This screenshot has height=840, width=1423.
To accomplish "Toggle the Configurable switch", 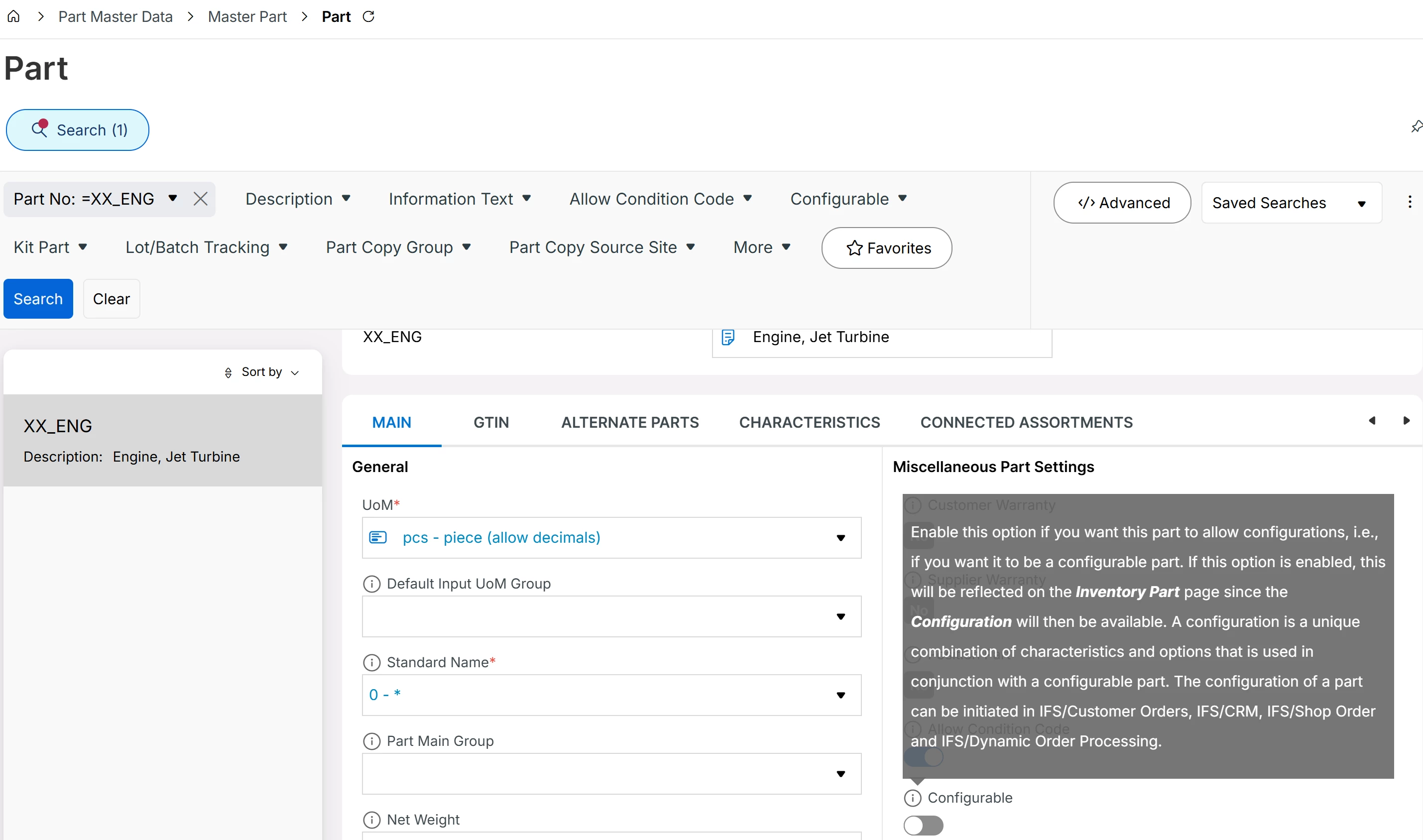I will pyautogui.click(x=923, y=825).
